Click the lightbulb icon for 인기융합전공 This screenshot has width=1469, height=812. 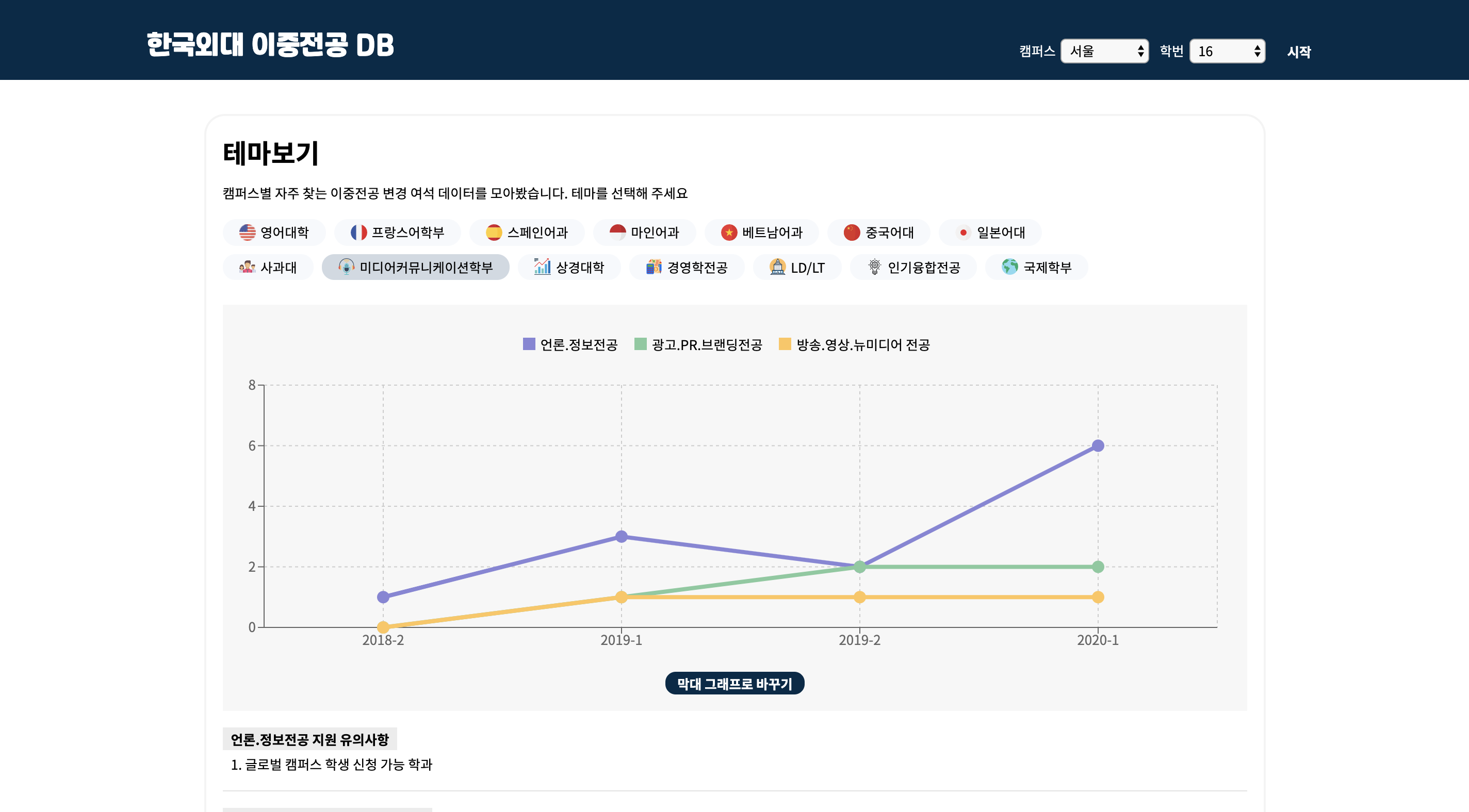(x=874, y=267)
